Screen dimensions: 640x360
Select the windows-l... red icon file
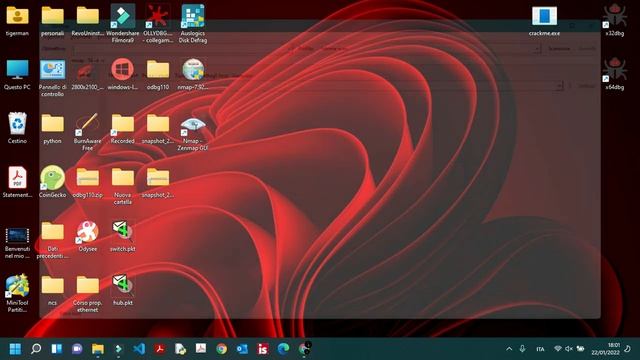pos(123,70)
